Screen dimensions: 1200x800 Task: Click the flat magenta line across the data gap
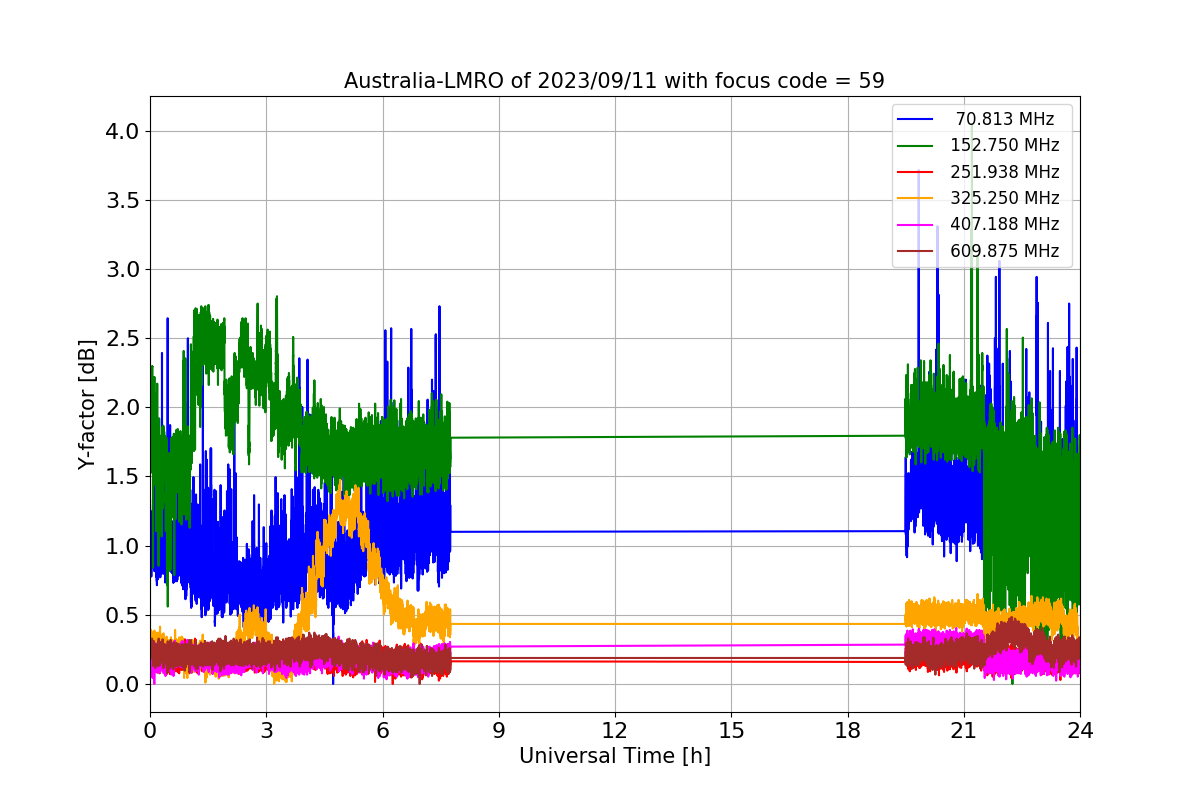(678, 645)
